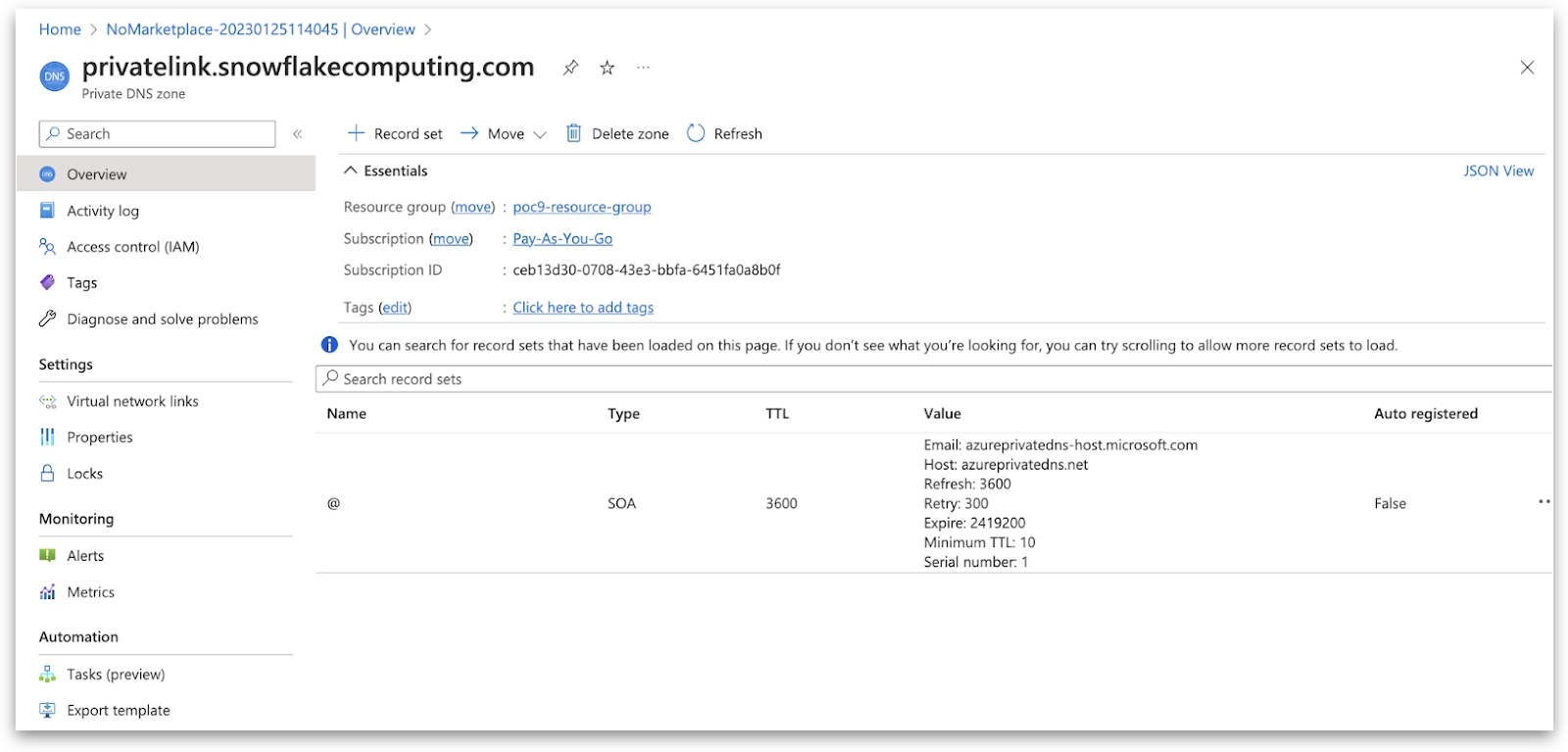Screen dimensions: 1568x752
Task: Click the Refresh icon in toolbar
Action: (x=696, y=133)
